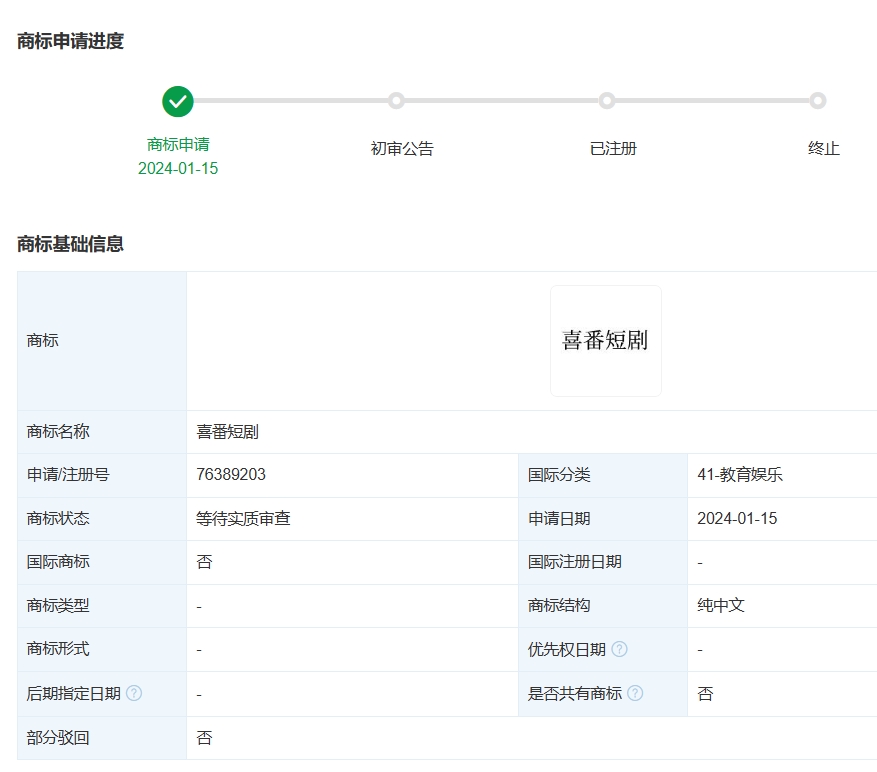Click the 商标基础信息 heading
Screen dimensions: 877x772
coord(70,244)
